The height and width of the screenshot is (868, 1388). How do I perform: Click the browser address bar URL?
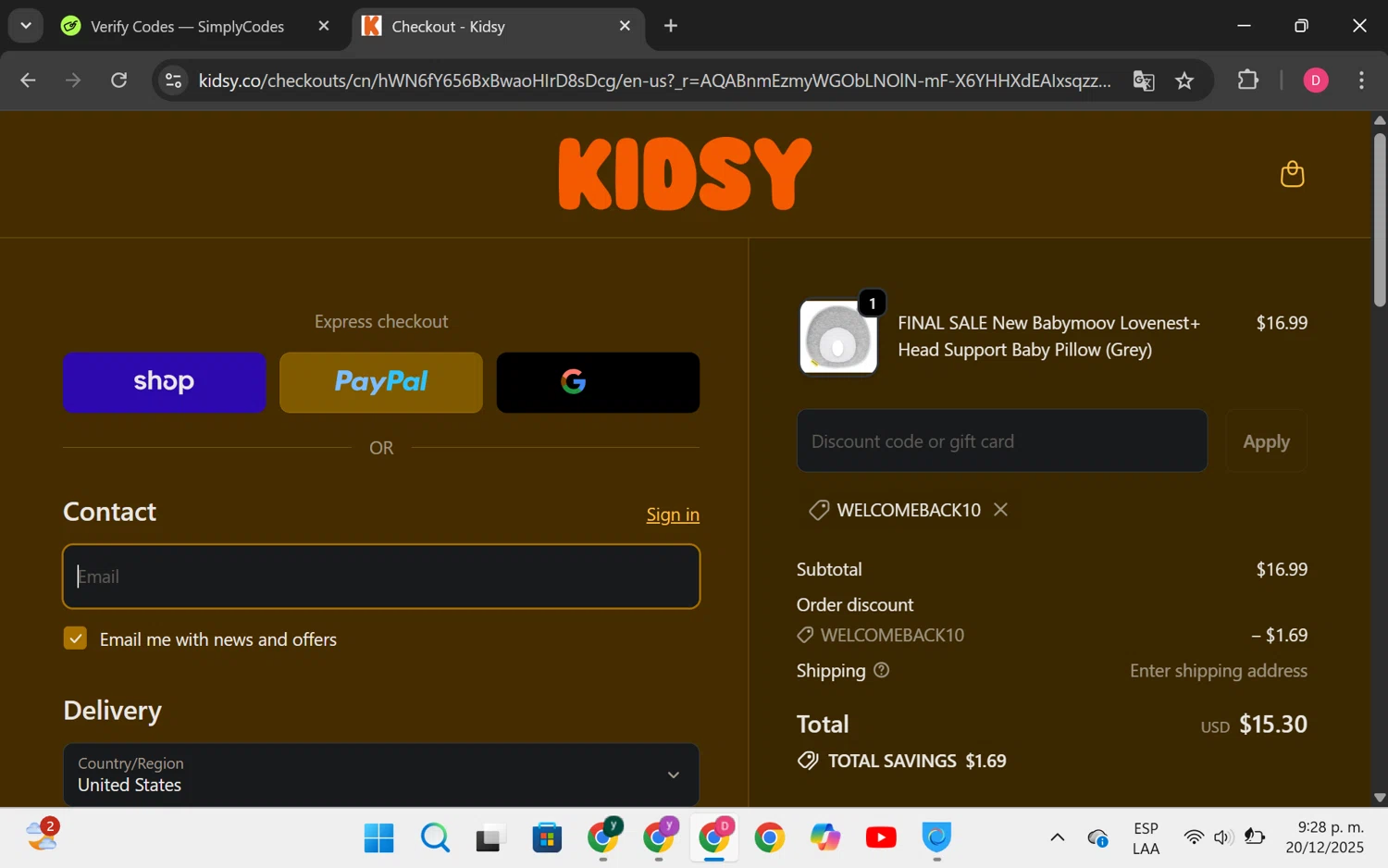(x=655, y=81)
